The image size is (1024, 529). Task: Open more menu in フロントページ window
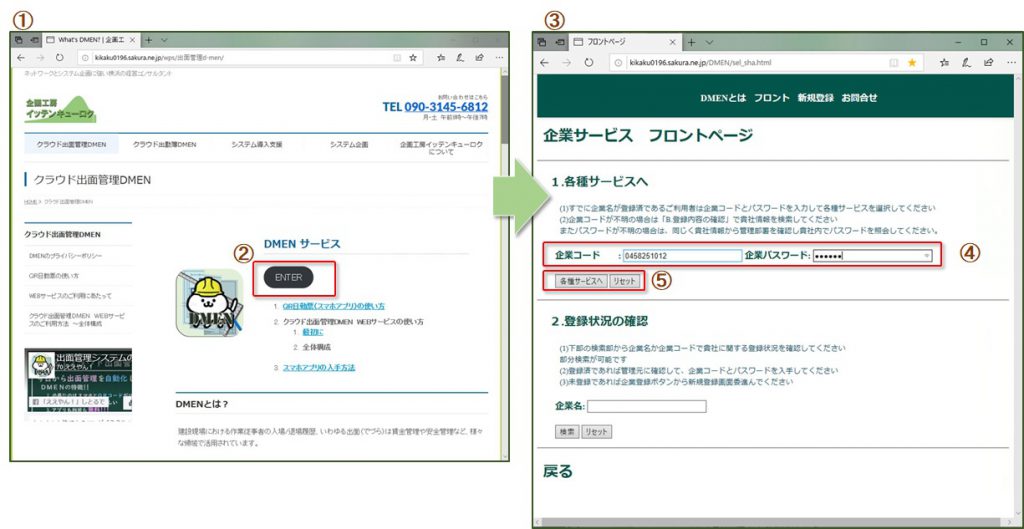click(1011, 63)
